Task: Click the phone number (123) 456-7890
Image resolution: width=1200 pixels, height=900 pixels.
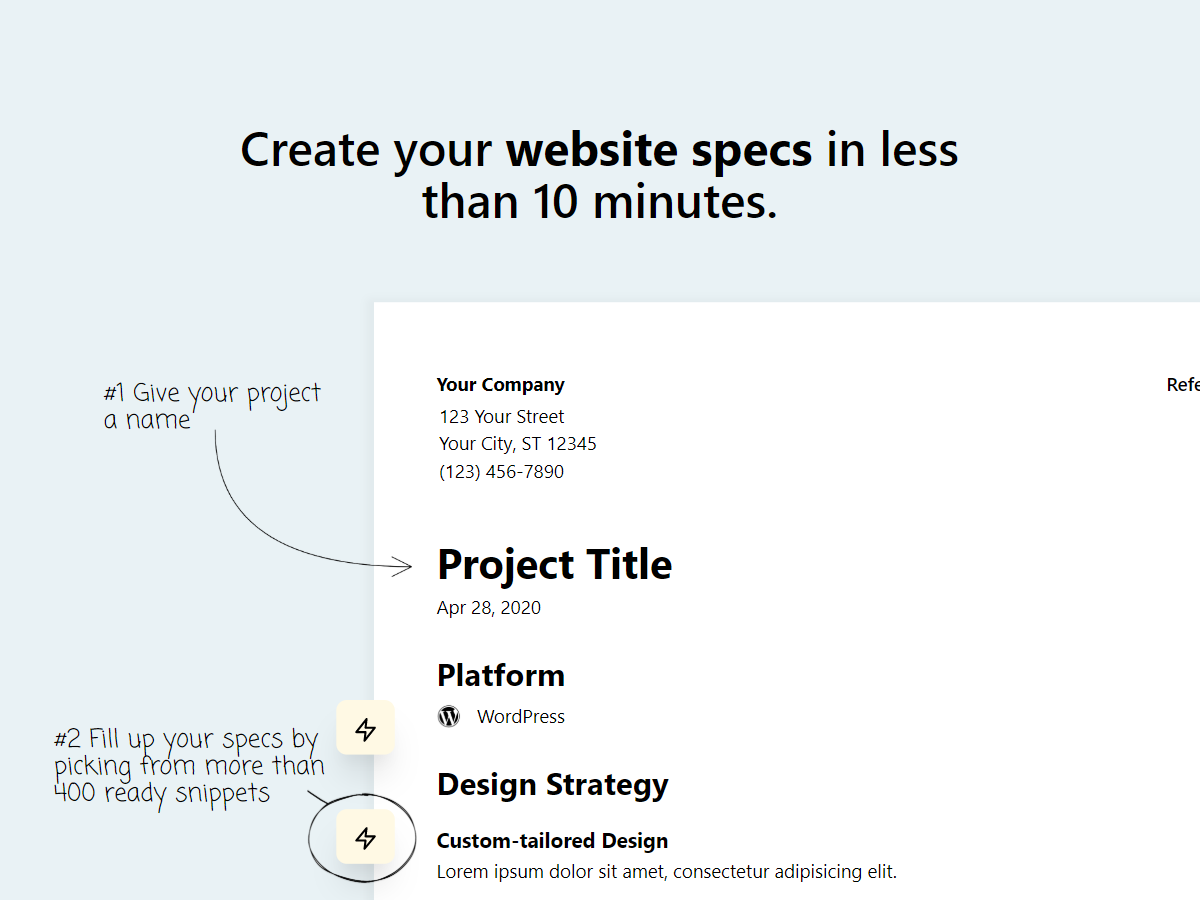Action: click(x=501, y=471)
